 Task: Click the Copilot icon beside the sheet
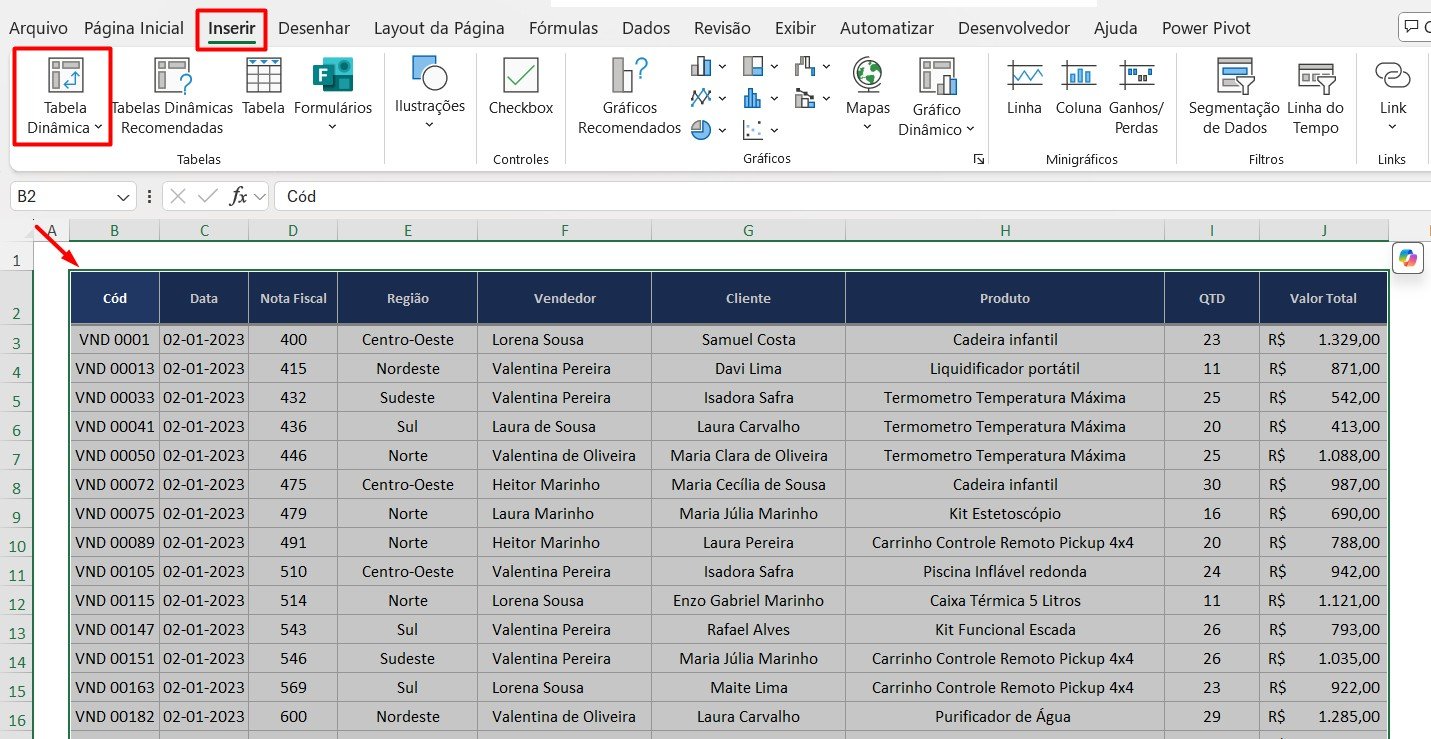pos(1409,258)
